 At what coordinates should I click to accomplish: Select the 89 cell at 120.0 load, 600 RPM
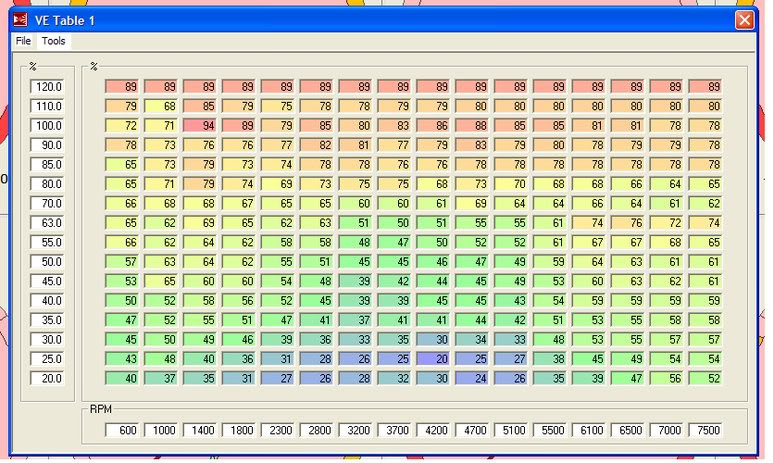(x=122, y=87)
